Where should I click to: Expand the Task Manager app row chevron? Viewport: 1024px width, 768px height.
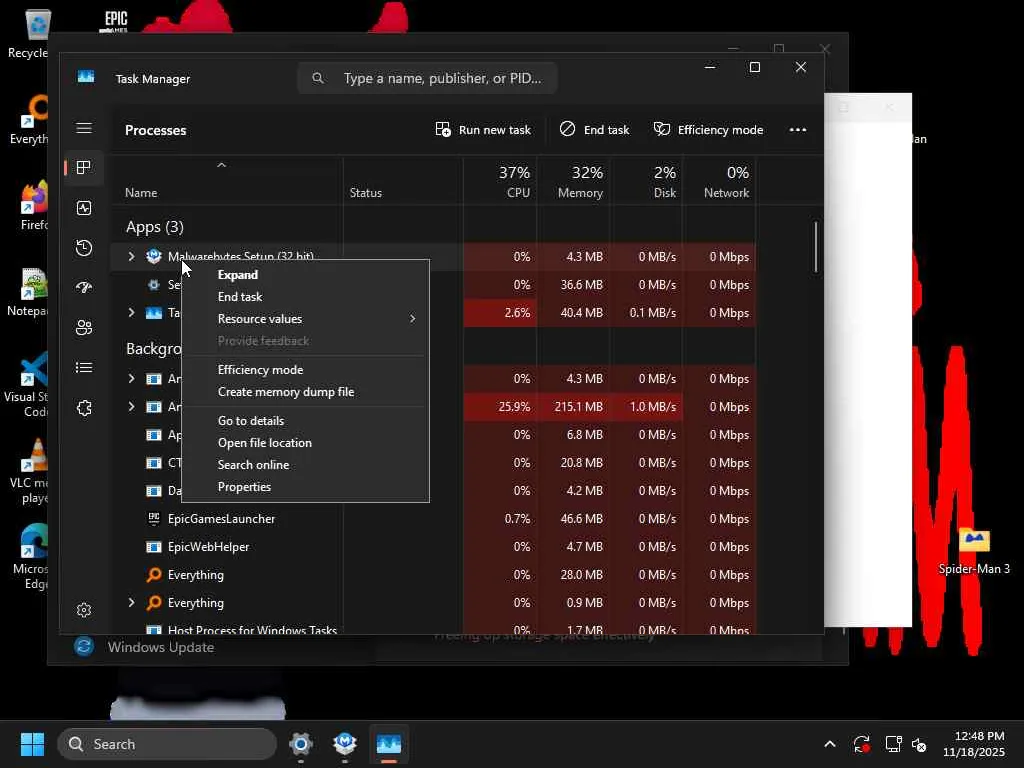[131, 313]
